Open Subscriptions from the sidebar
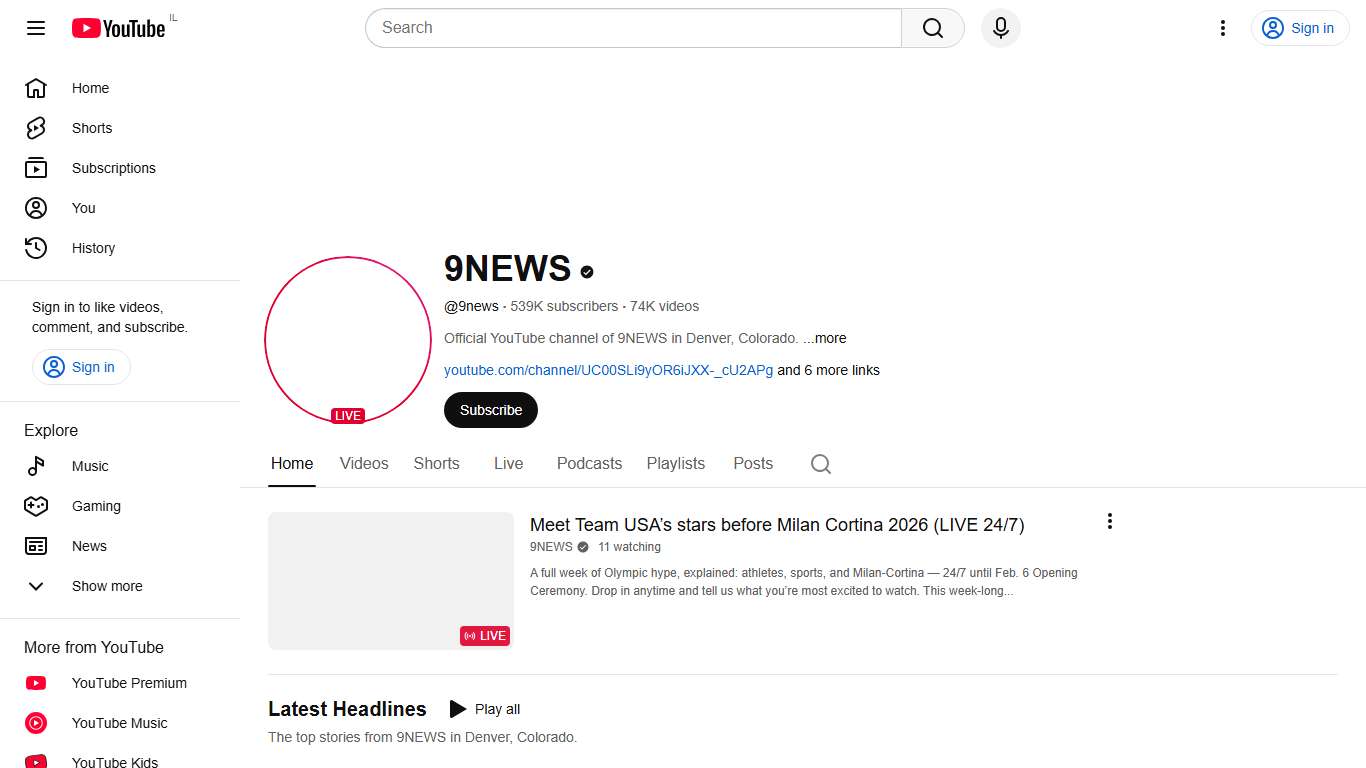Screen dimensions: 1366x768 click(x=112, y=168)
